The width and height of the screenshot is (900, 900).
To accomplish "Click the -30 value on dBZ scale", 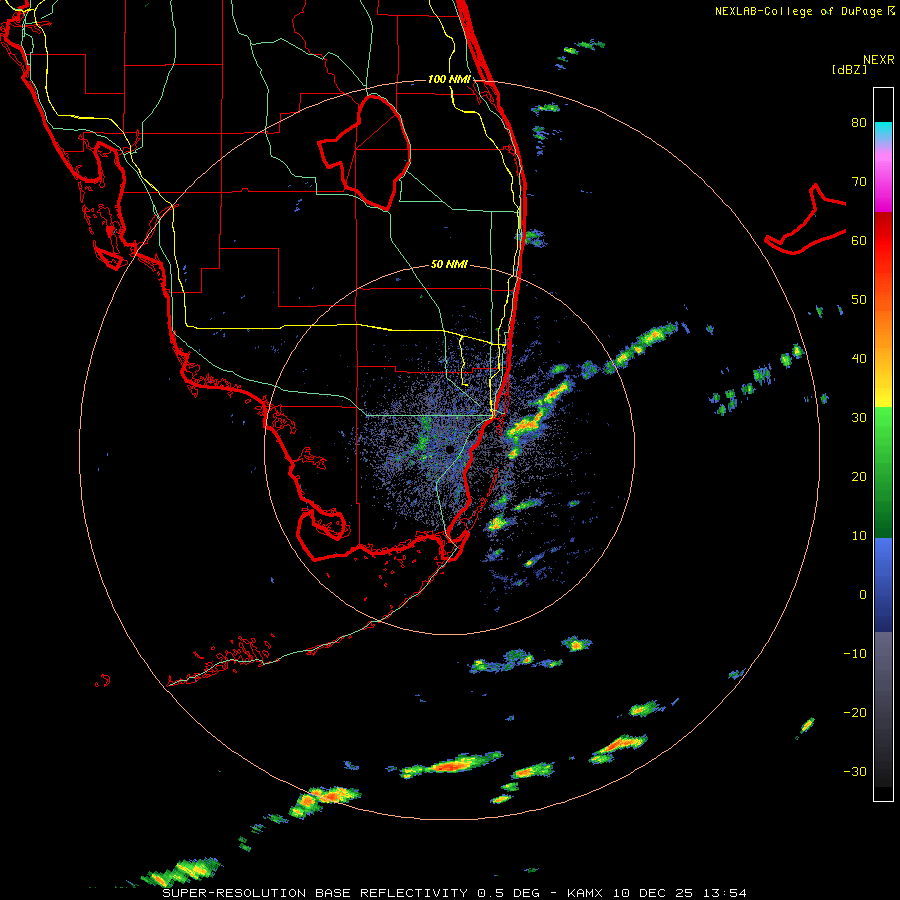I will tap(855, 771).
